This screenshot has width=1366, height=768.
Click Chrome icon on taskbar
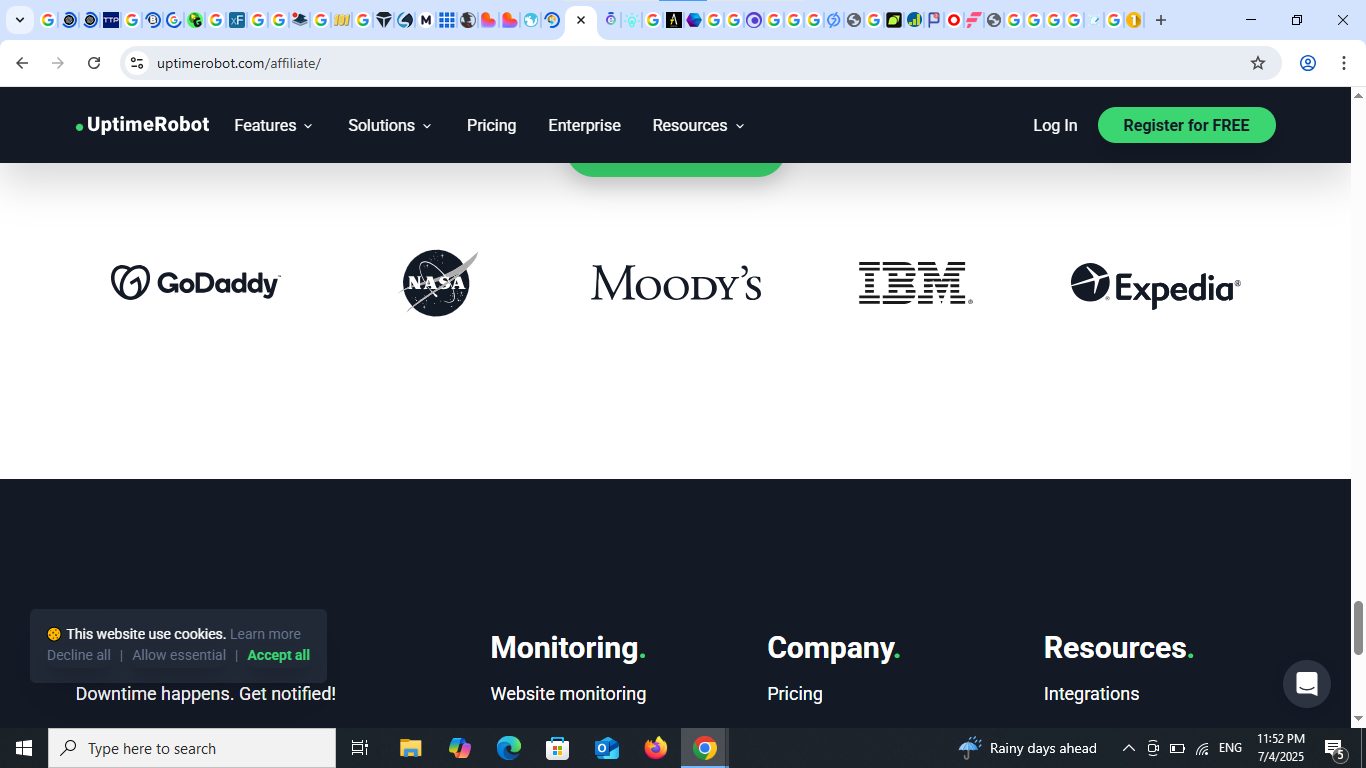pyautogui.click(x=705, y=748)
